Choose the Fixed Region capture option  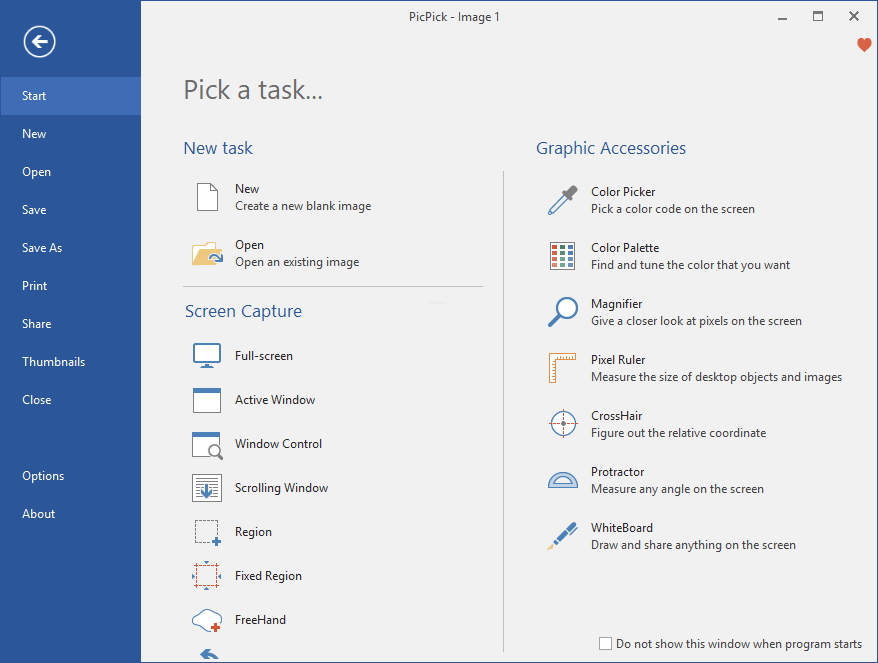coord(268,576)
